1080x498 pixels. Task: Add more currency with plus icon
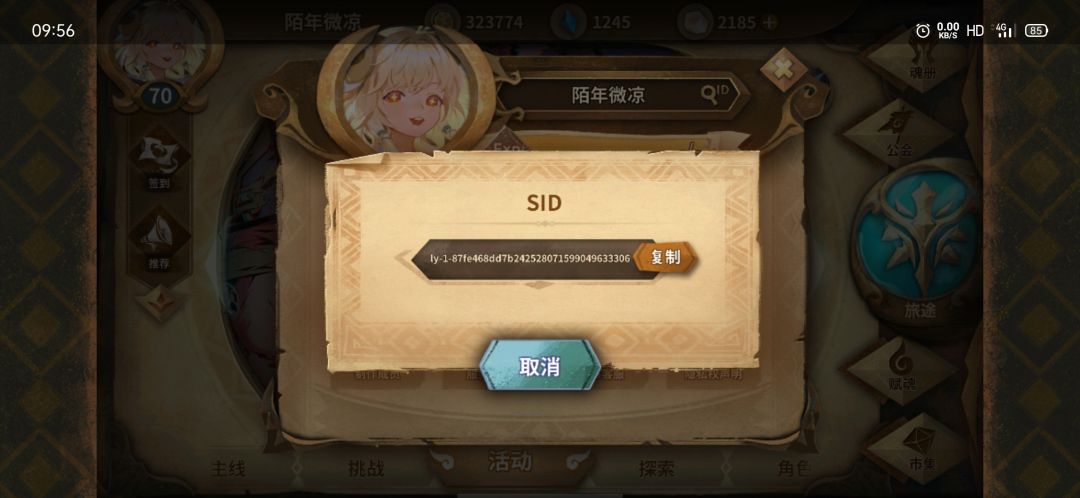pos(769,22)
